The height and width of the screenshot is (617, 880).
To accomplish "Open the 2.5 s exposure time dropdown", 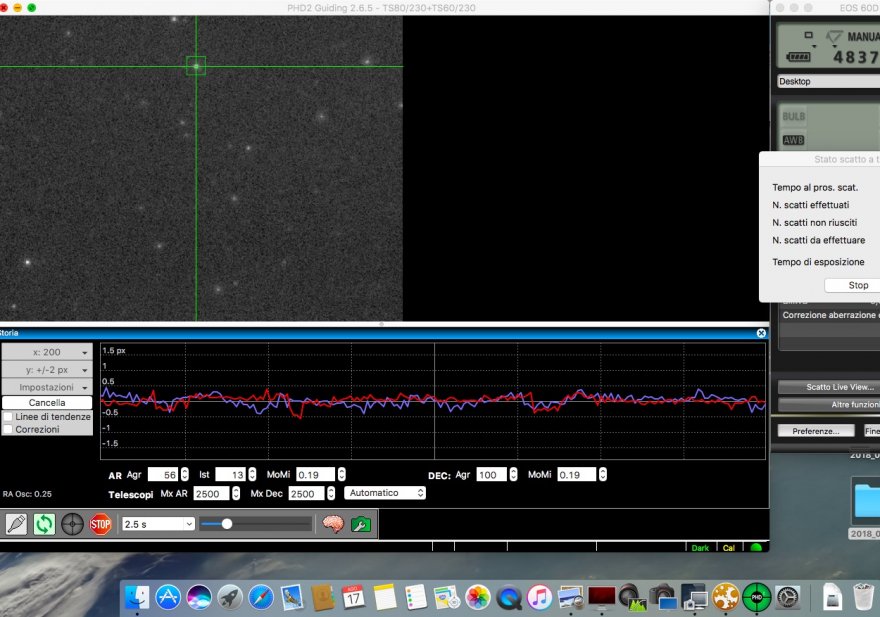I will click(x=157, y=524).
